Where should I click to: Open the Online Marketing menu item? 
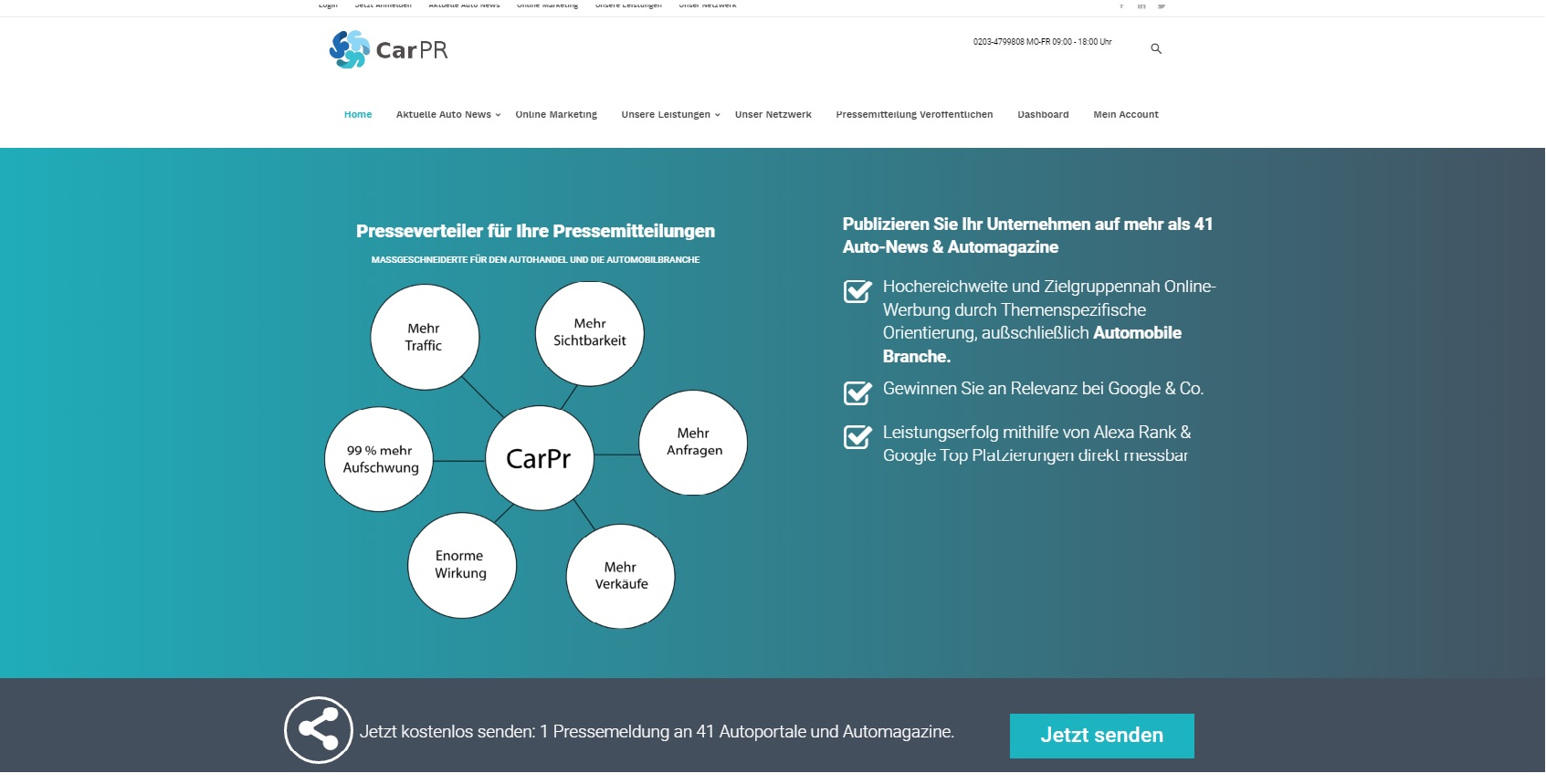(x=556, y=115)
